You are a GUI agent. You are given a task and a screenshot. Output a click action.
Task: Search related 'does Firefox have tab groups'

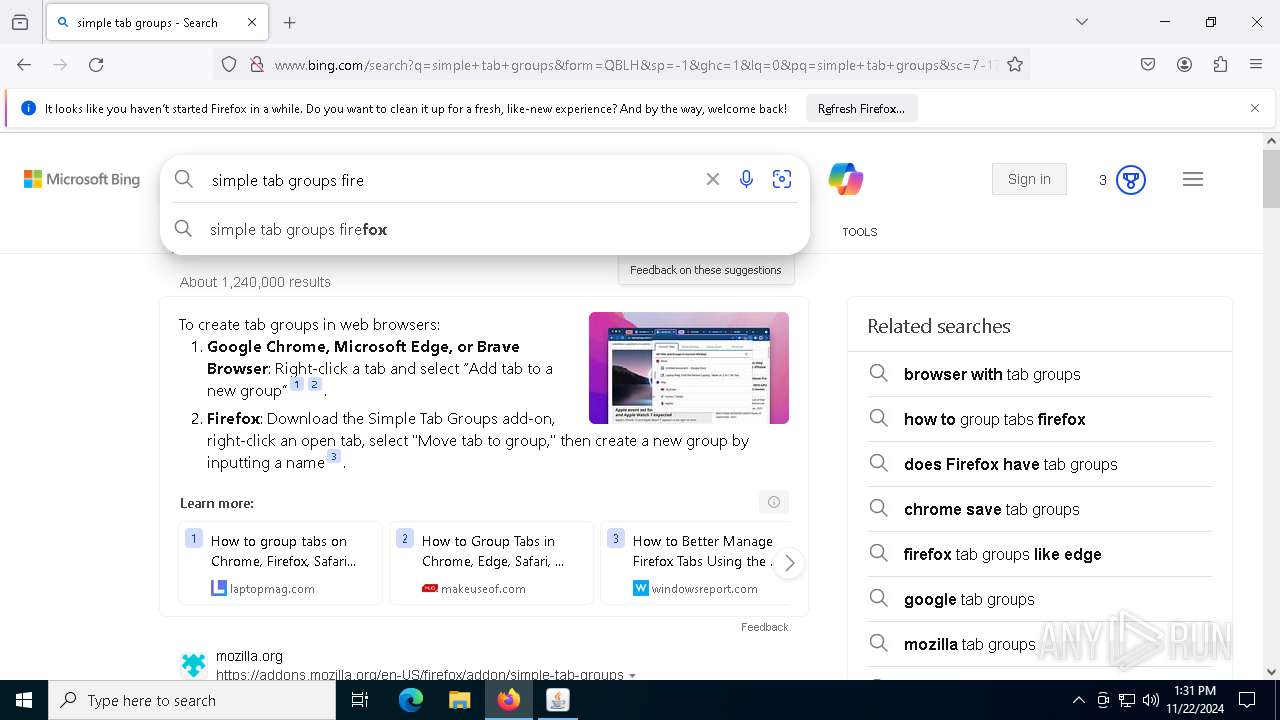[1040, 464]
